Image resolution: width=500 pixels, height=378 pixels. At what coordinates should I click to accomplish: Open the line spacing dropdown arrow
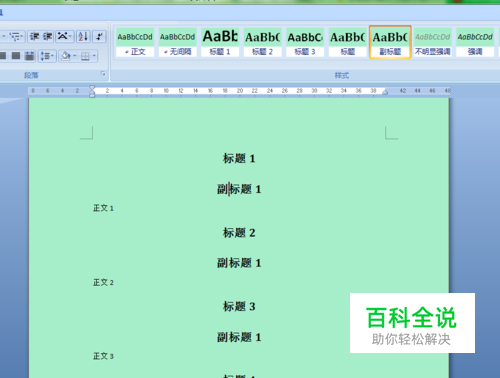pyautogui.click(x=53, y=56)
